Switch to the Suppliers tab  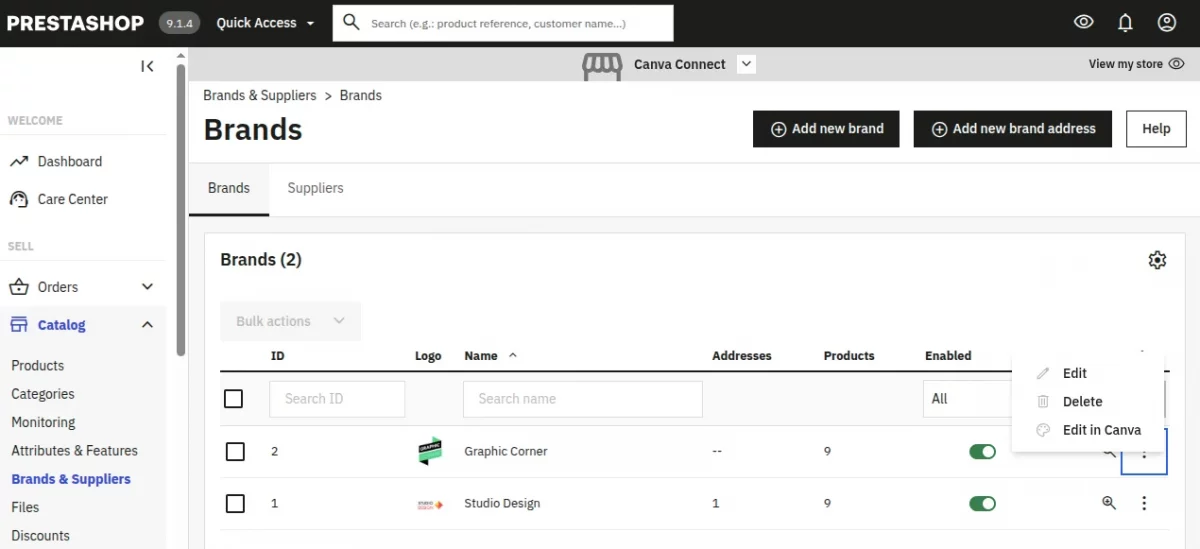coord(315,188)
